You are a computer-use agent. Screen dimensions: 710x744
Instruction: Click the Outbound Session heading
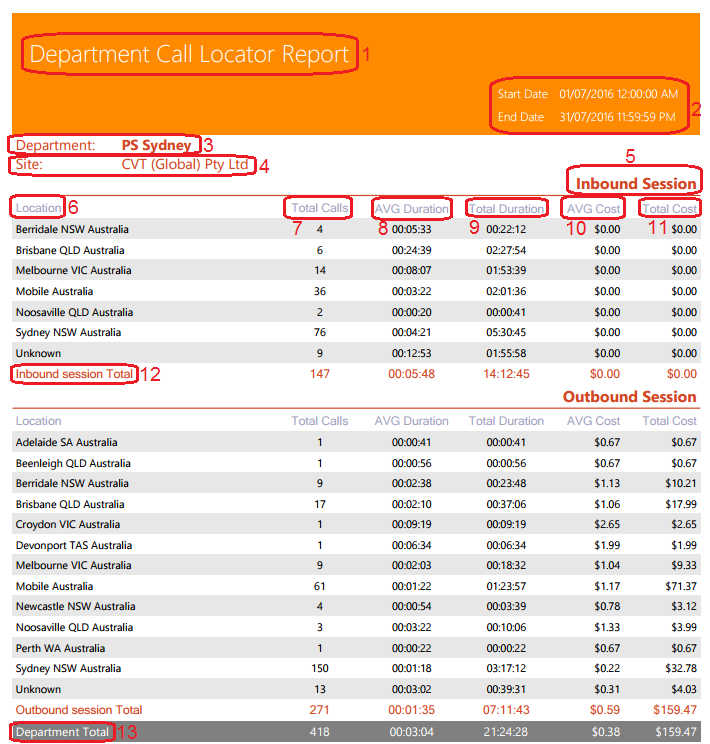pyautogui.click(x=629, y=397)
